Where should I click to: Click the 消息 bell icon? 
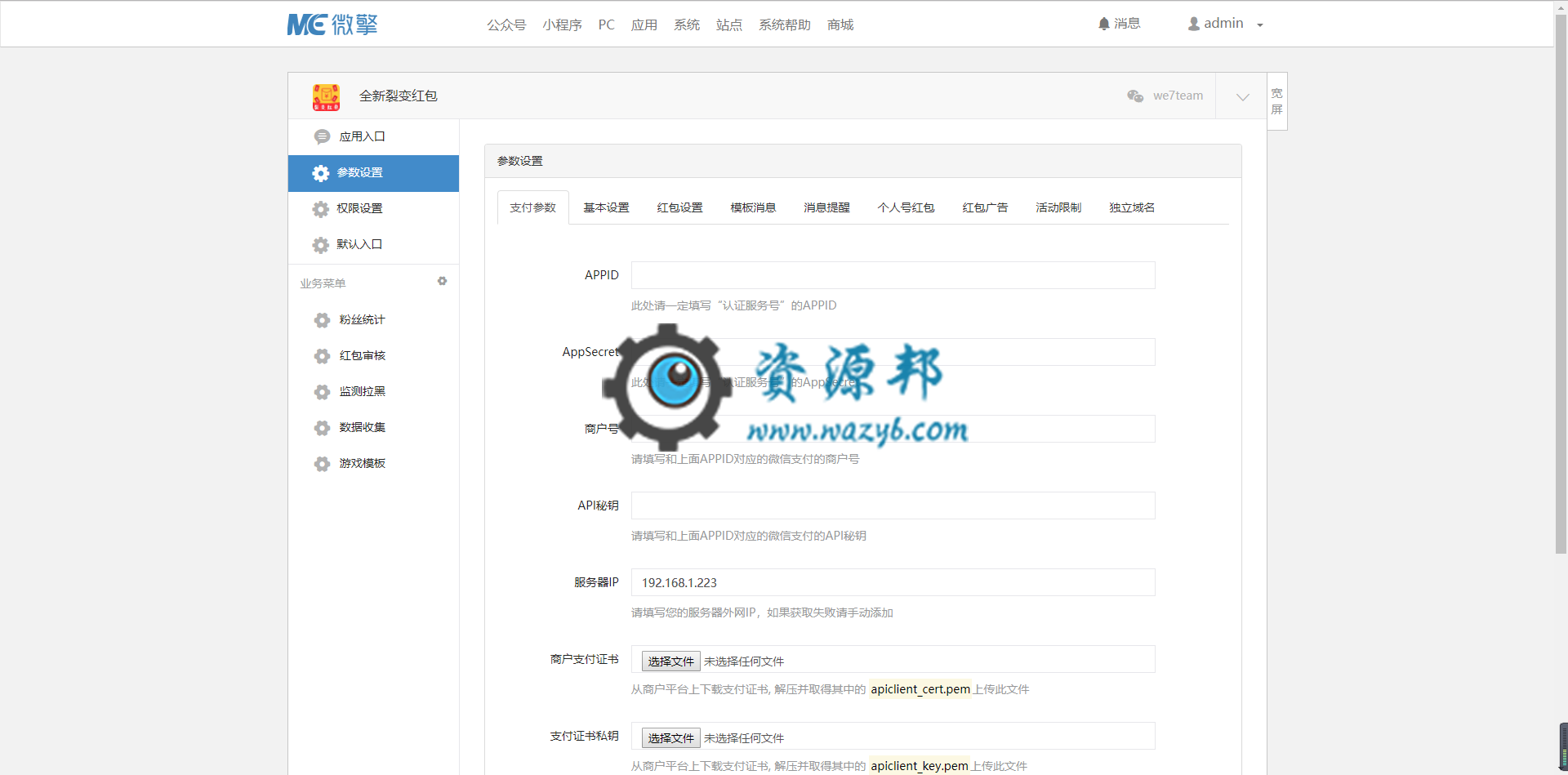(1104, 24)
